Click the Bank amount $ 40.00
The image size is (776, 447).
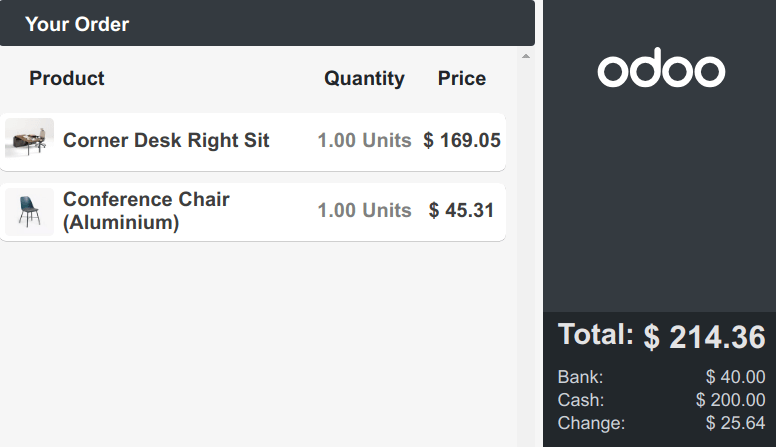click(735, 377)
